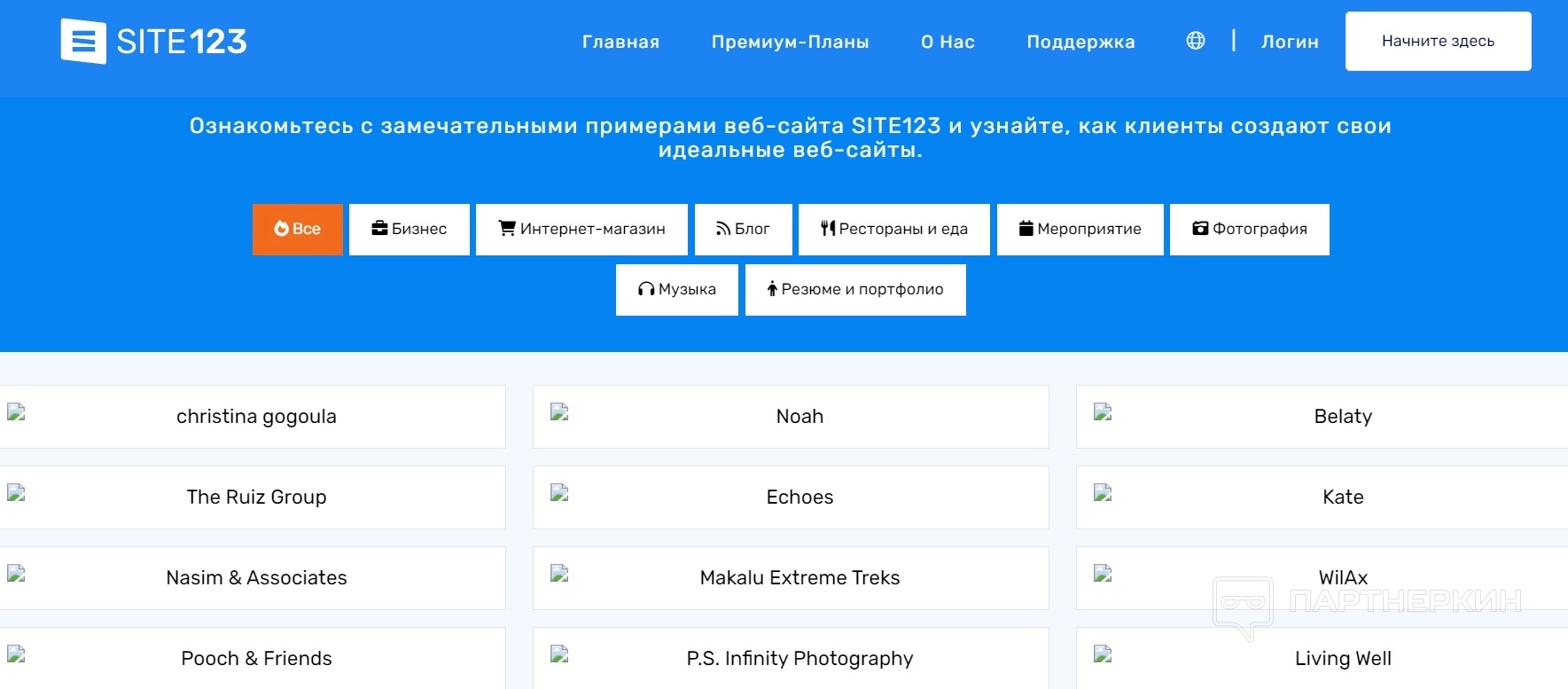Filter examples by Интернет-магазин
This screenshot has height=689, width=1568.
tap(581, 230)
